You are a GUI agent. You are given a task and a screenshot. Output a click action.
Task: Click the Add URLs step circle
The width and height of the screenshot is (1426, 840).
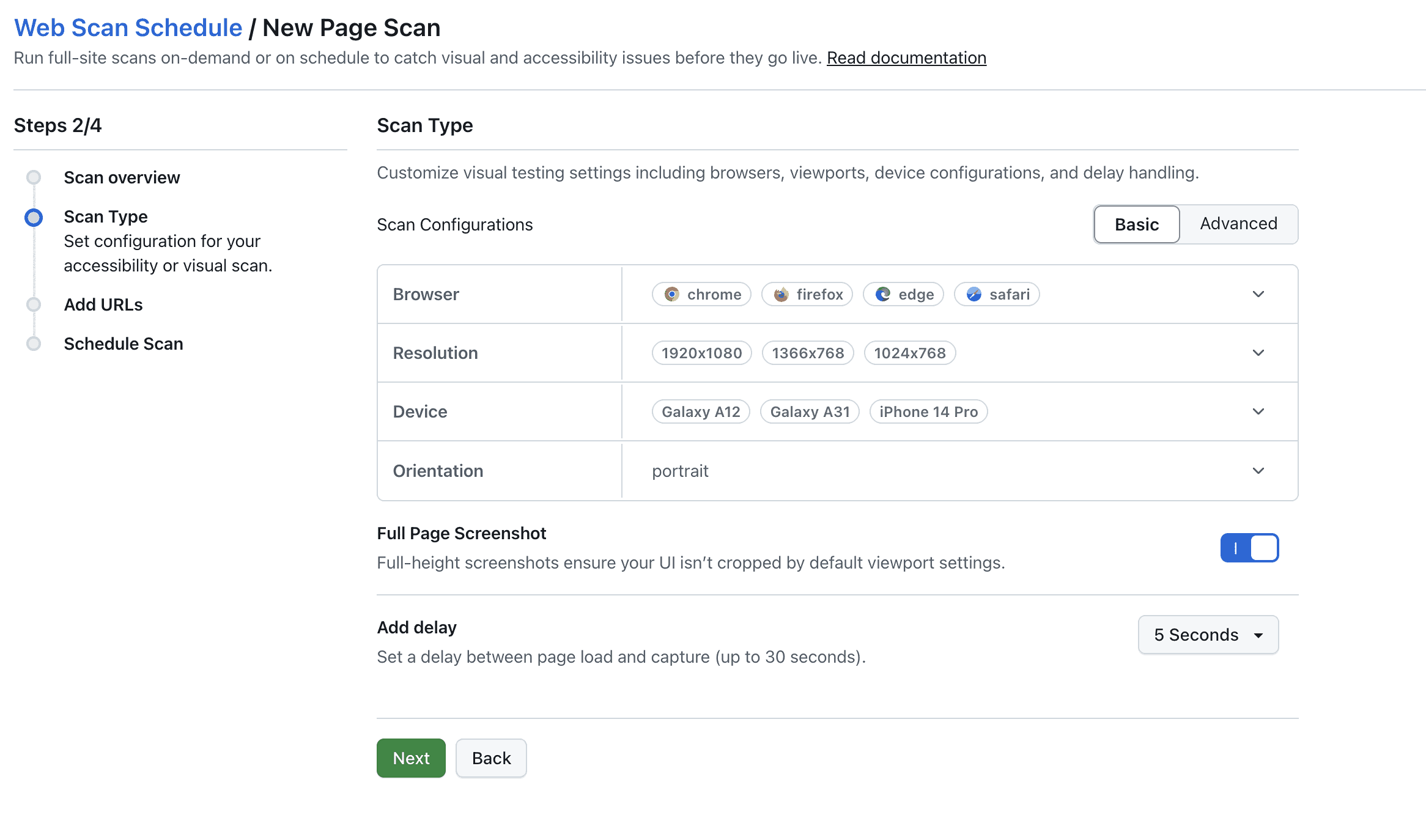[34, 304]
